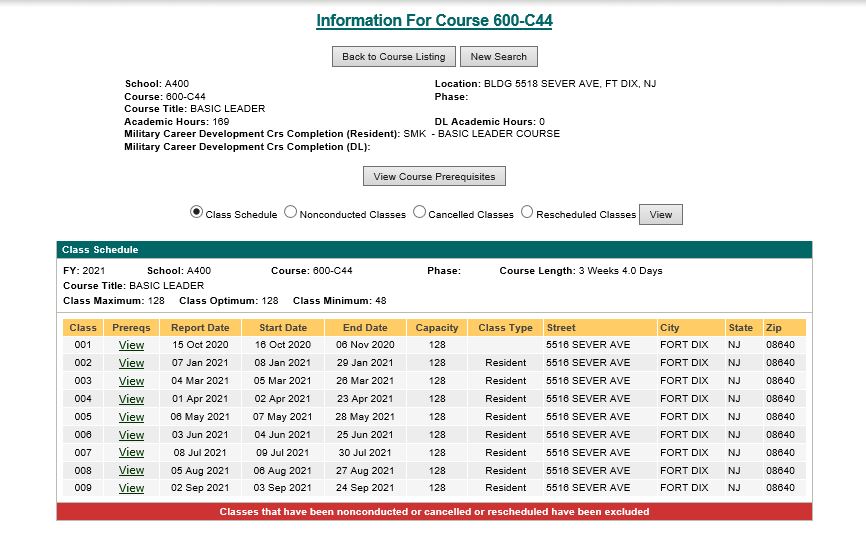
Task: Click the Report Date column header
Action: 200,328
